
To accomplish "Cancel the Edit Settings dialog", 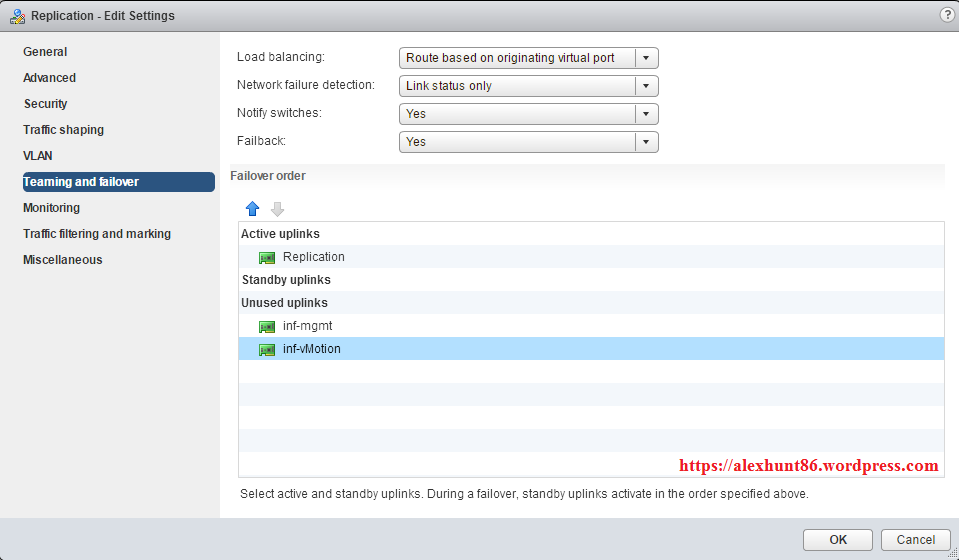I will click(915, 540).
